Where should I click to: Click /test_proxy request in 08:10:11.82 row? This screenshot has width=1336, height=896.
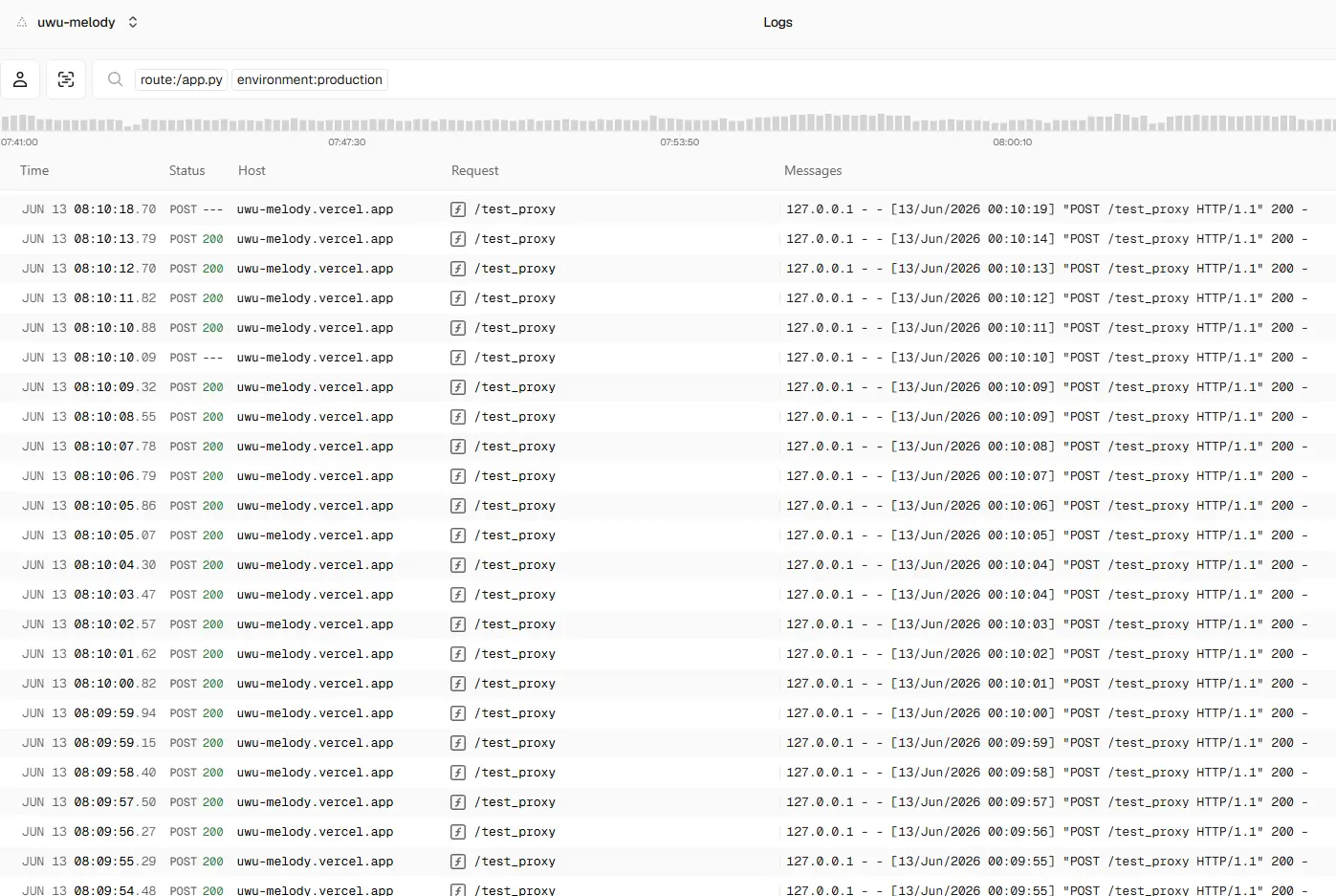515,298
